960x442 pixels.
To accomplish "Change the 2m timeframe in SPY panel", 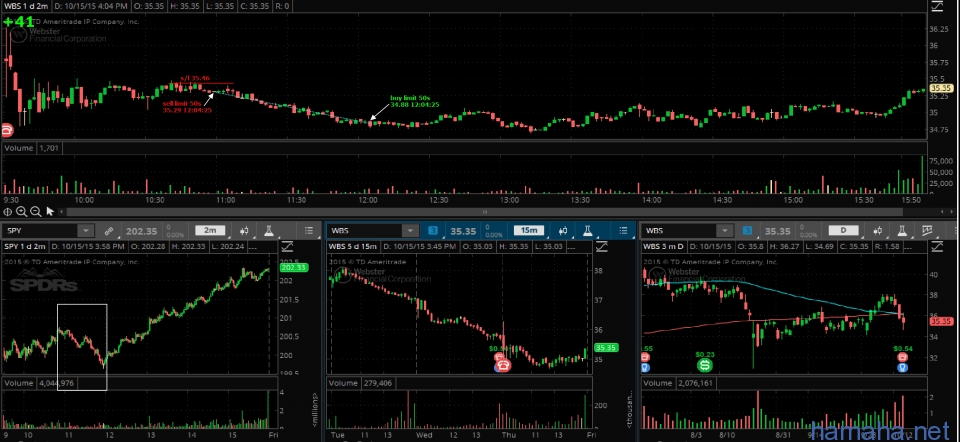I will 210,231.
